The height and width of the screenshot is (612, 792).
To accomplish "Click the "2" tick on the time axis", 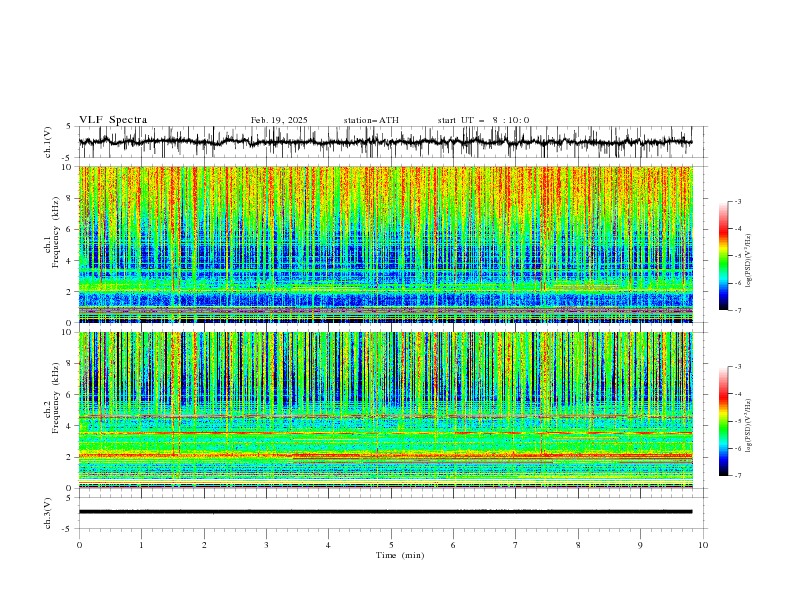I will pos(204,545).
